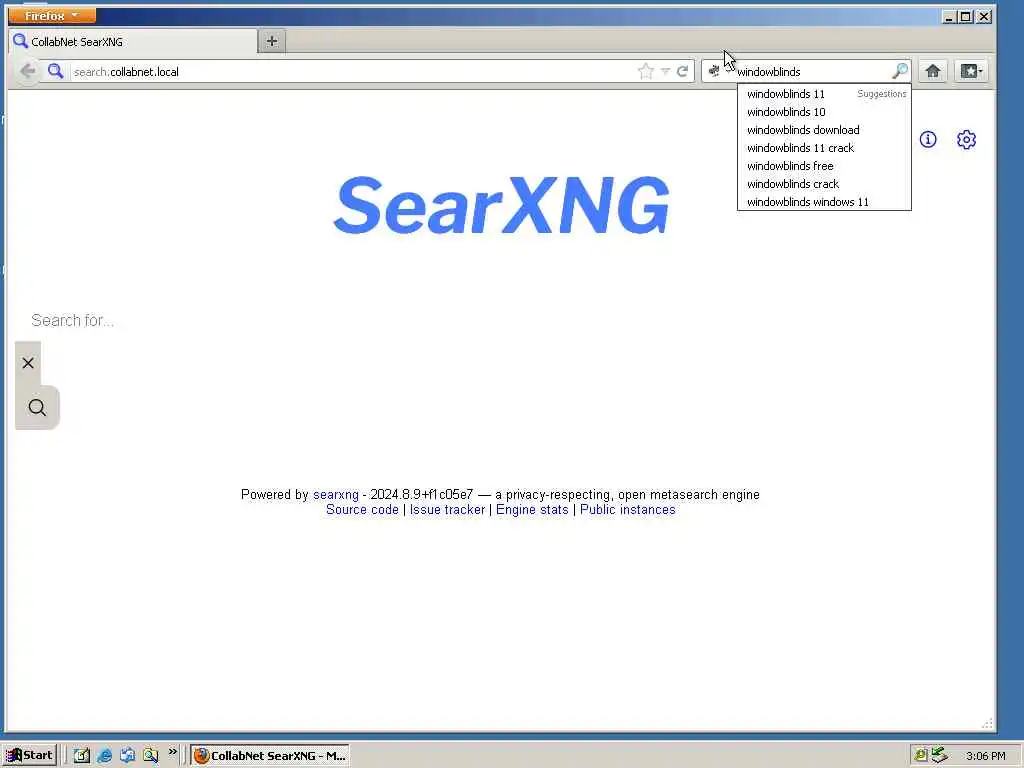Open the Engine stats link

click(x=532, y=509)
